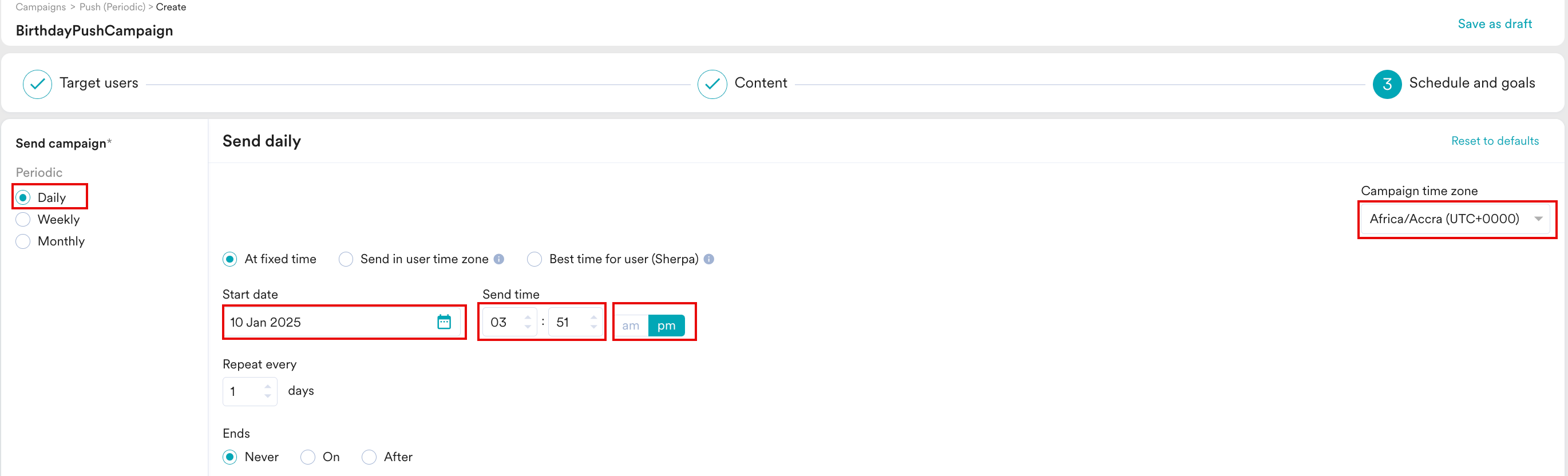1568x476 pixels.
Task: Choose Send in user time zone option
Action: click(346, 259)
